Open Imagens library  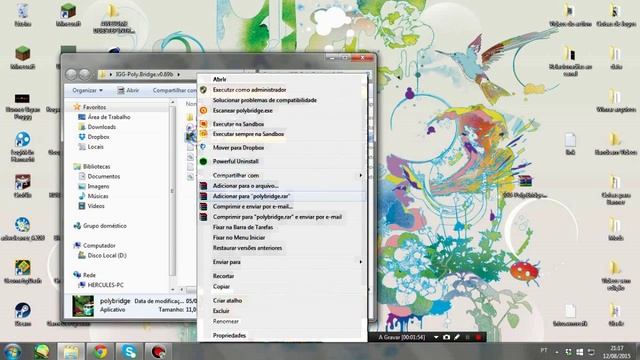[x=98, y=186]
